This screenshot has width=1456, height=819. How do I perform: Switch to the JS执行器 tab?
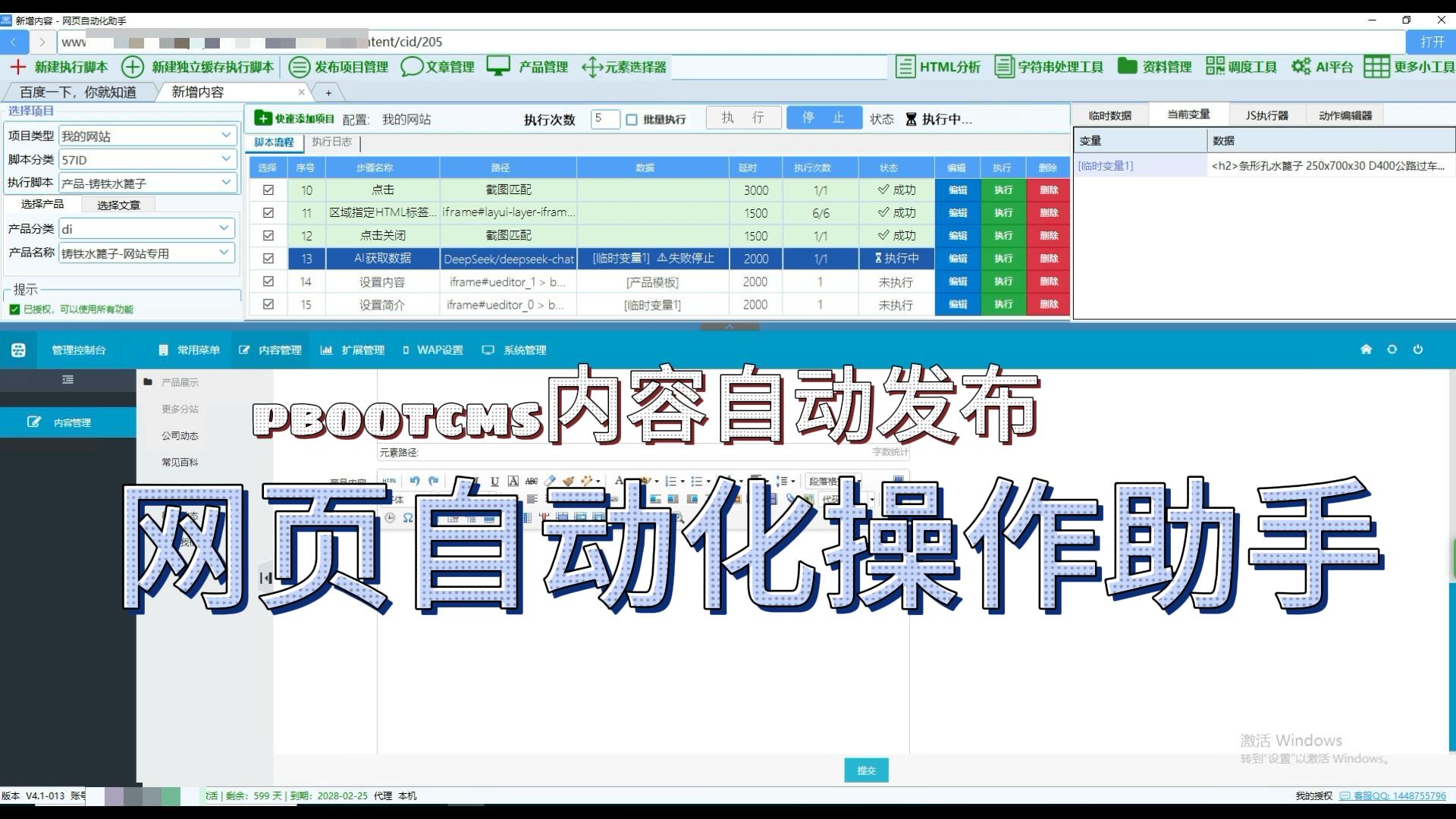pos(1266,115)
